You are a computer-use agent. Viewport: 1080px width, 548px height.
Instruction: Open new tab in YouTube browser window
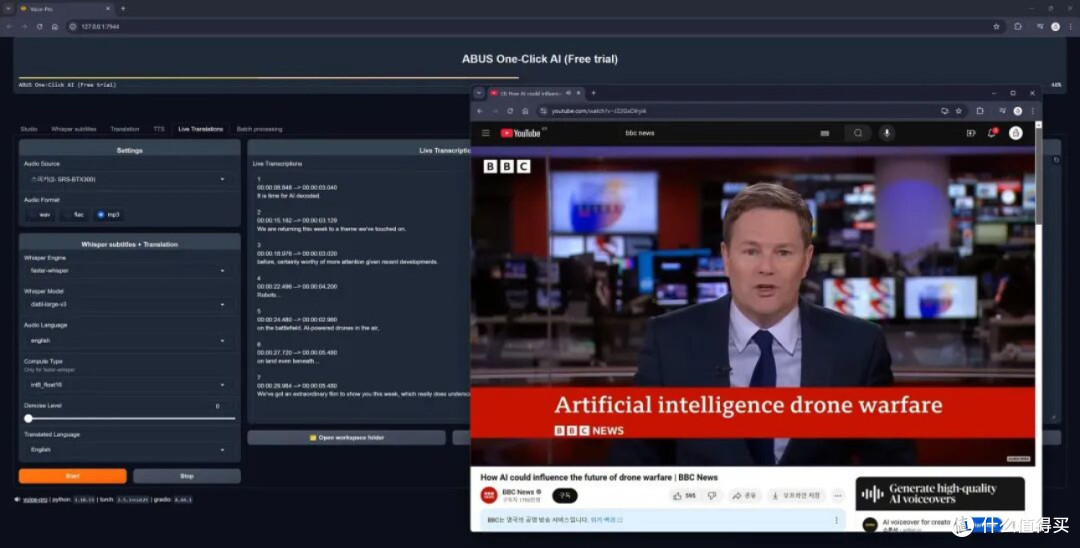point(594,93)
